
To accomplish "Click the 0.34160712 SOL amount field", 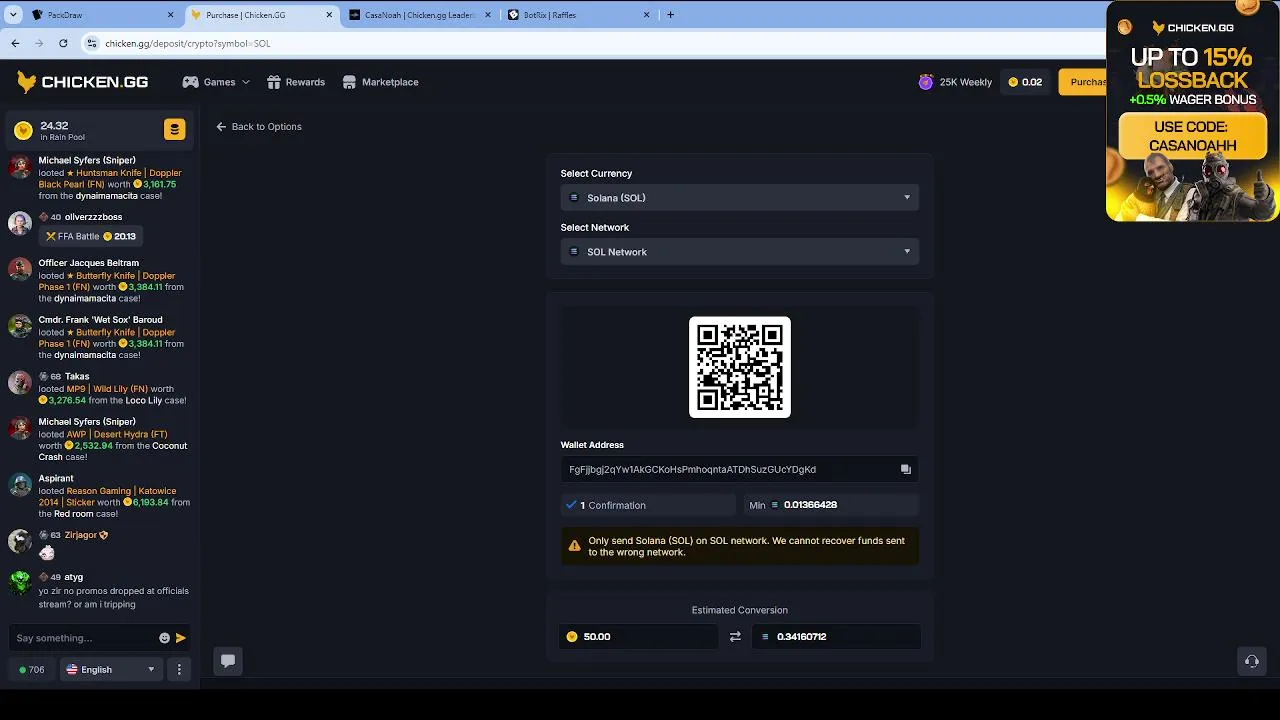I will [836, 636].
